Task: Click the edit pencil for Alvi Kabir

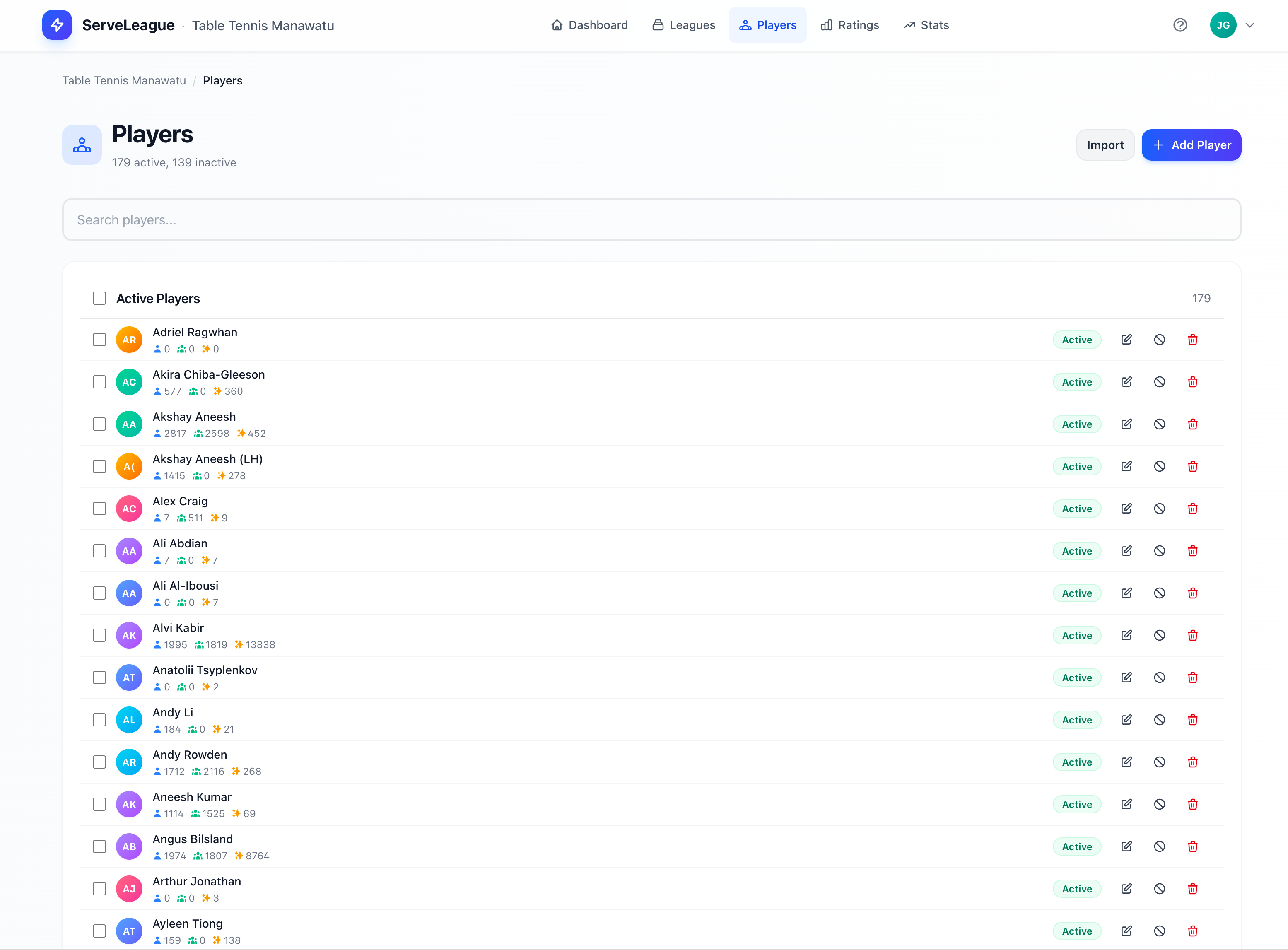Action: 1126,635
